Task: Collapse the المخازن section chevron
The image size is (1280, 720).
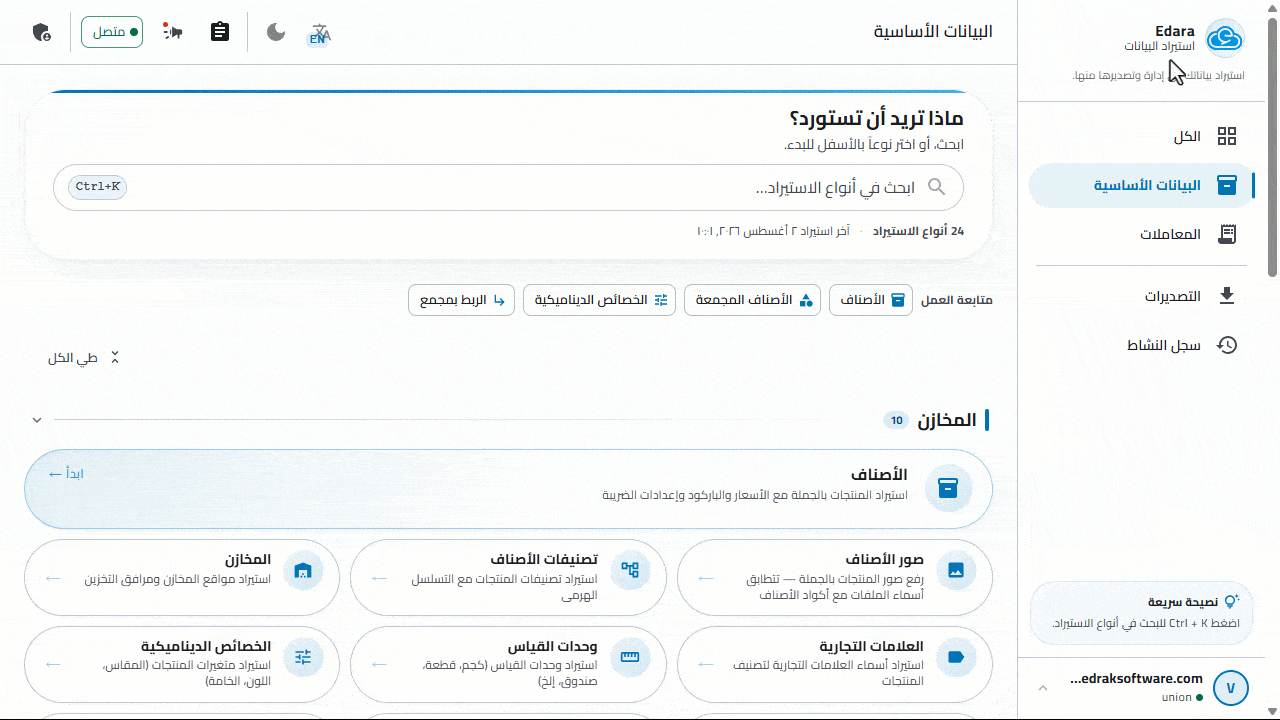Action: pyautogui.click(x=37, y=420)
